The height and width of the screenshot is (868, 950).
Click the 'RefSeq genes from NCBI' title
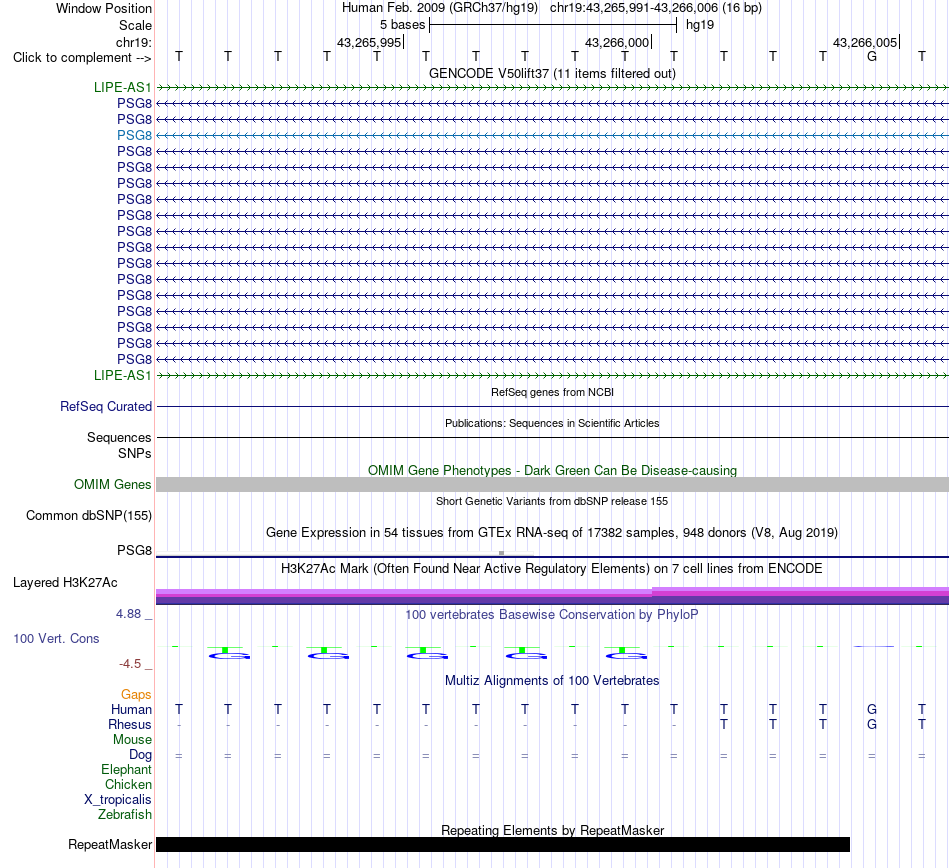click(x=552, y=393)
